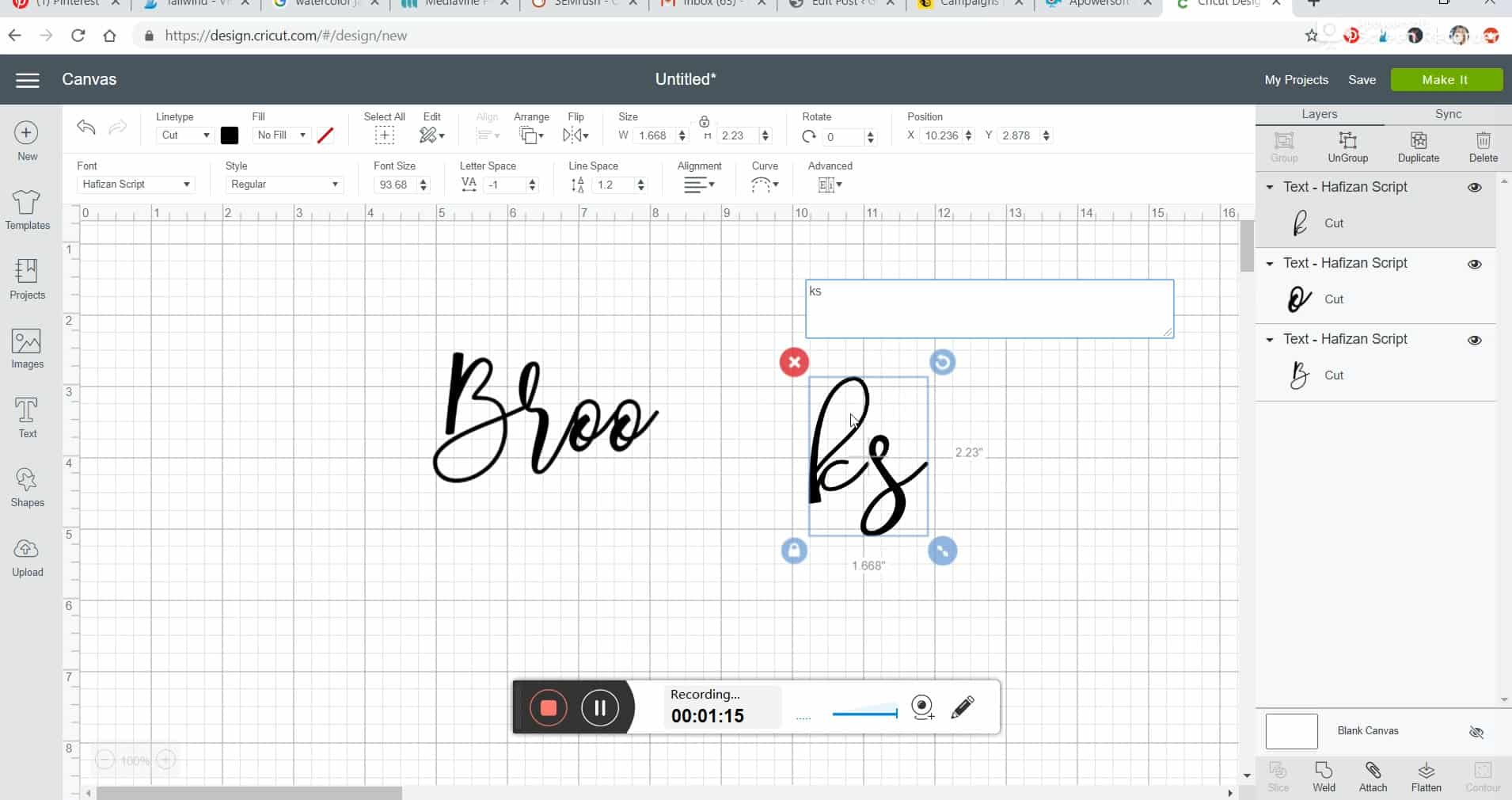Toggle Blank Canvas visibility

(x=1476, y=732)
